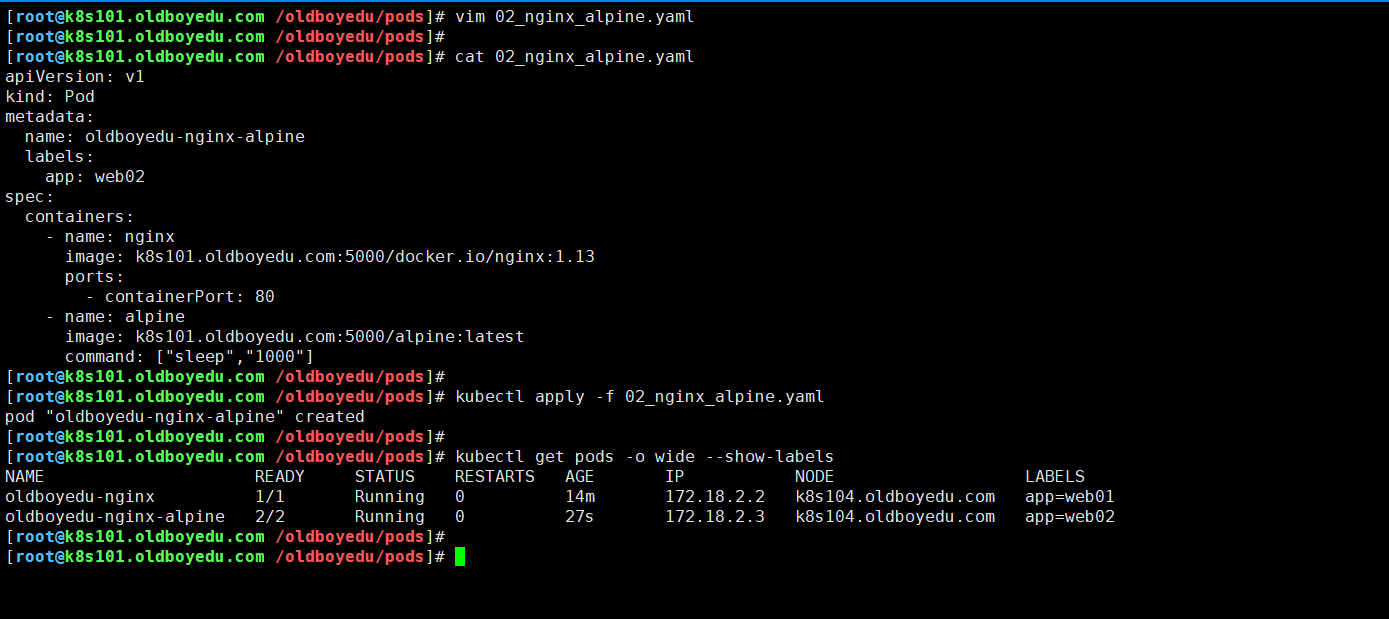Click the pod created output message

[185, 416]
